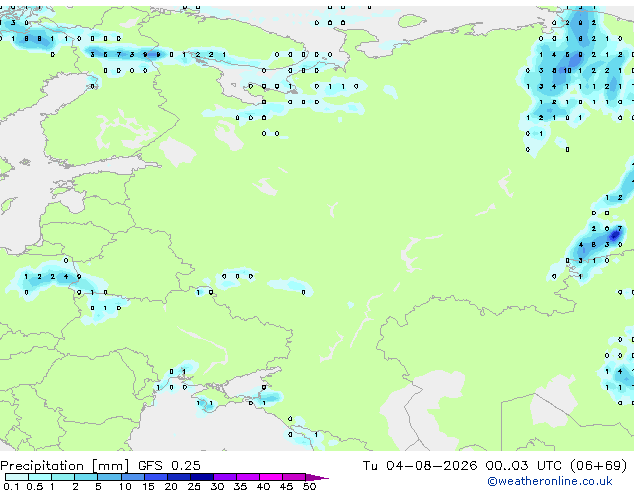Image resolution: width=634 pixels, height=490 pixels.
Task: Click the 45–50 mm legend swatch
Action: (294, 477)
